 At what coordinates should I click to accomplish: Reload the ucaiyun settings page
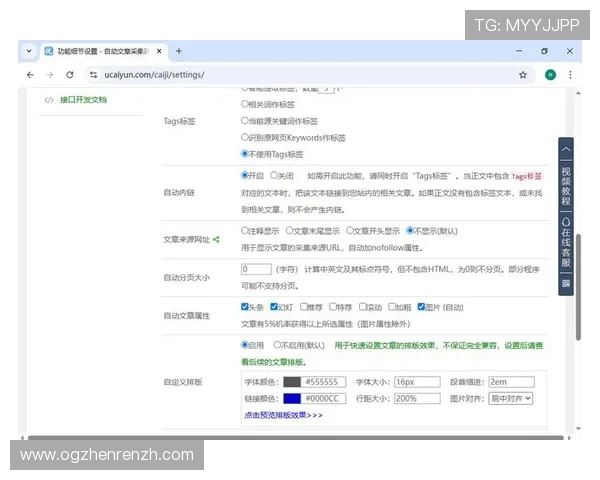pyautogui.click(x=70, y=75)
